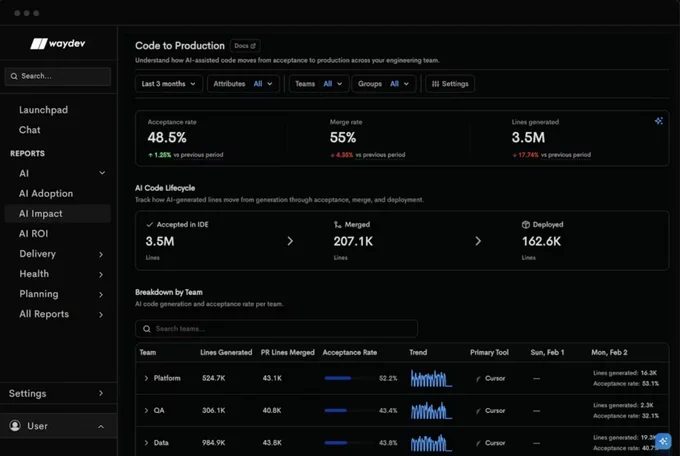Open the Data row trend sparkline
Viewport: 680px width, 456px height.
(x=431, y=443)
